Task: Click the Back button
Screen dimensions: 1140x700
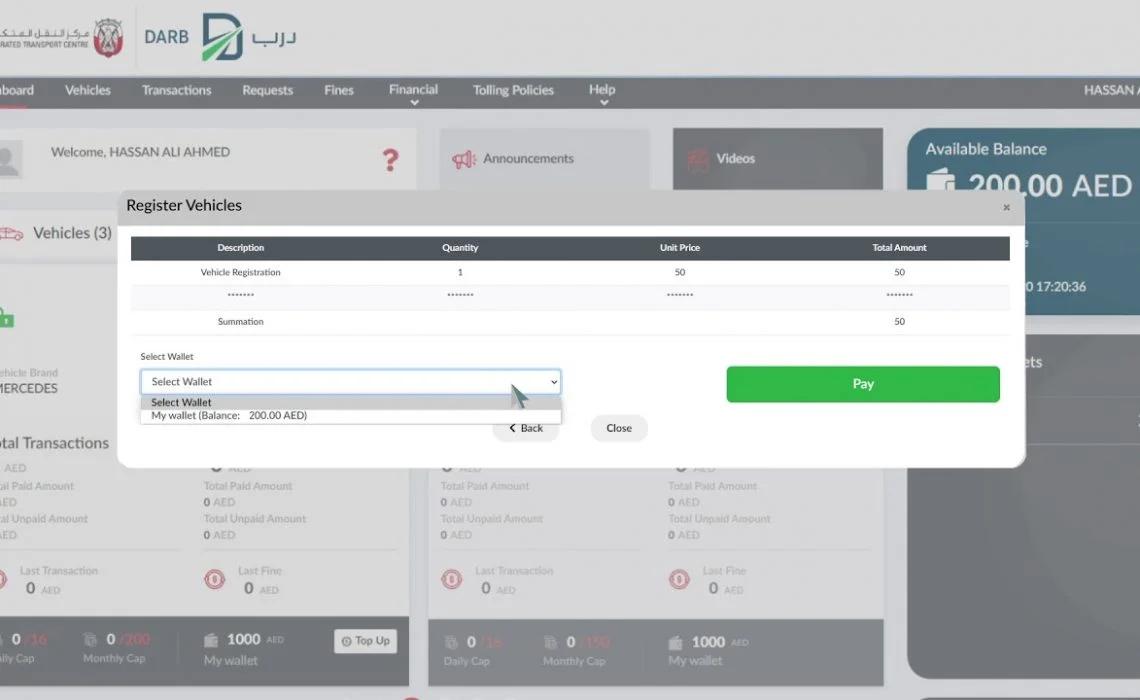Action: 526,428
